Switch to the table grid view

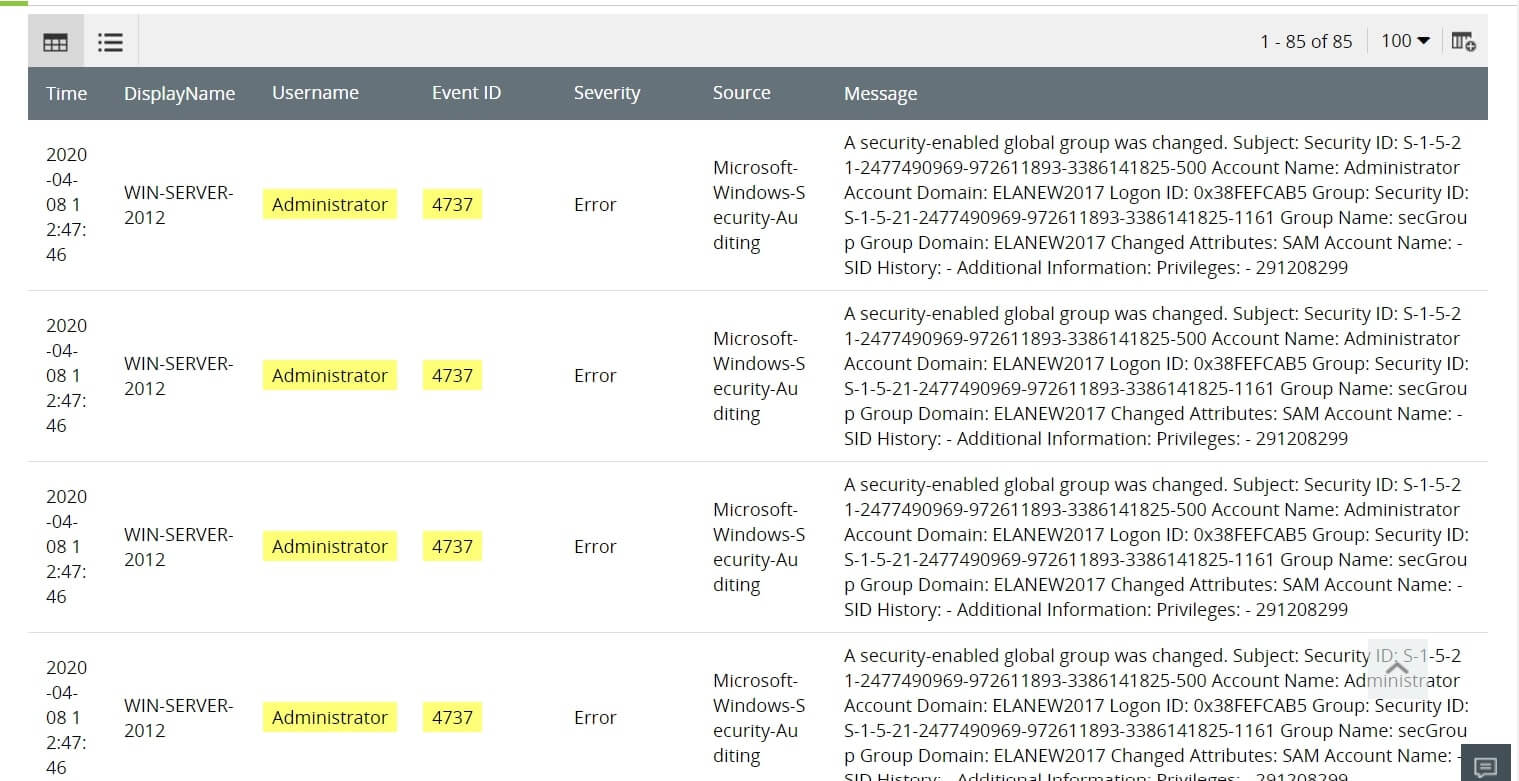point(56,42)
